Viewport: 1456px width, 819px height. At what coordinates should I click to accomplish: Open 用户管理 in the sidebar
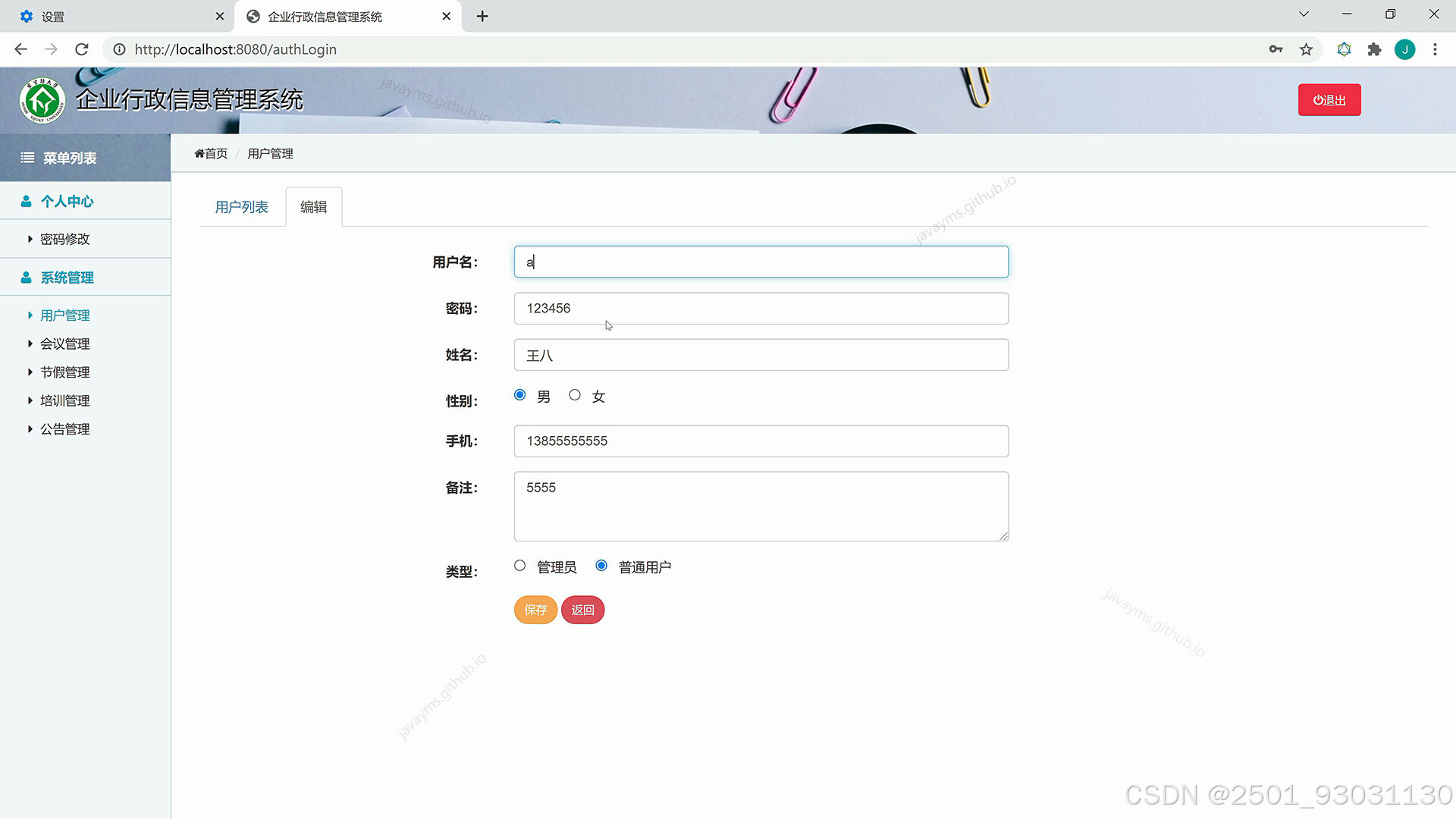pyautogui.click(x=64, y=315)
